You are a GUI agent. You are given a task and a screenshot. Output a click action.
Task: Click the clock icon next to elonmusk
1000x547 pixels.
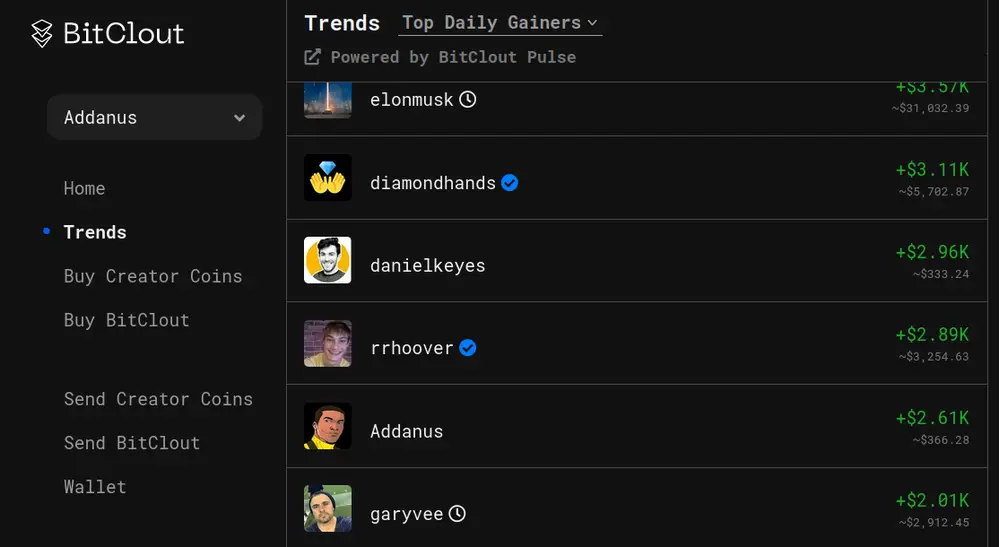[467, 100]
